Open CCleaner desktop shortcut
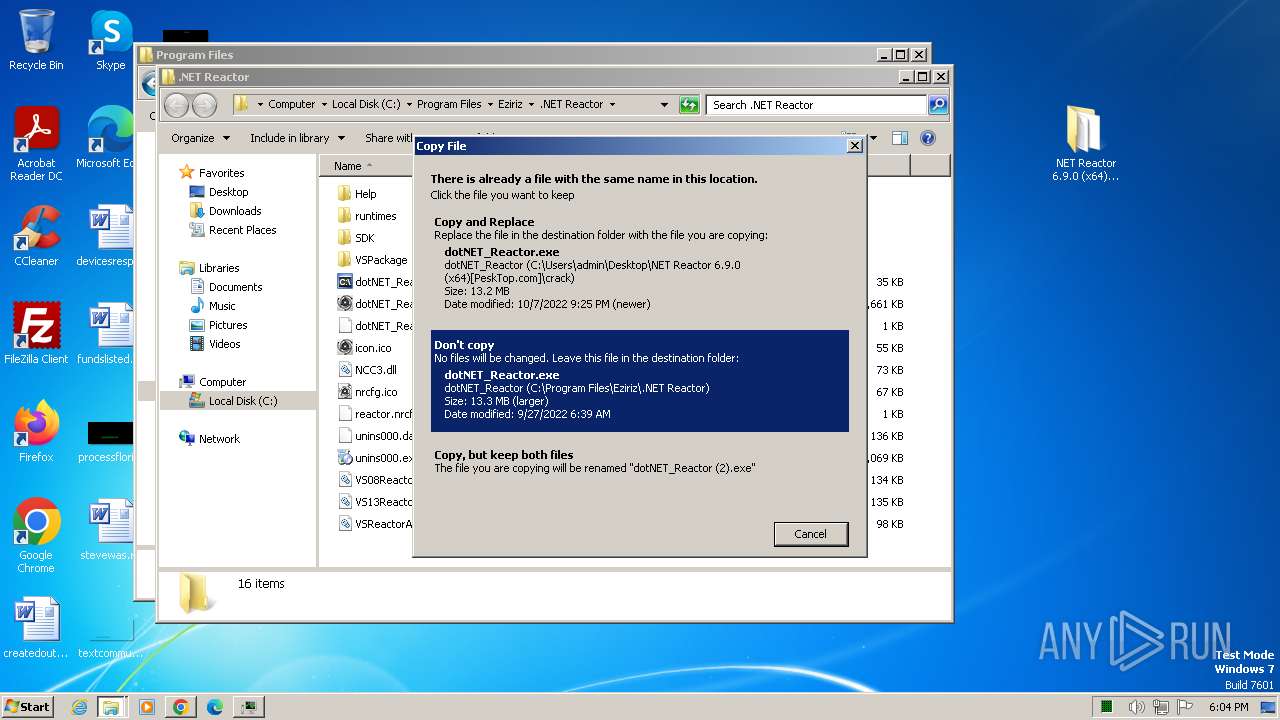Image resolution: width=1280 pixels, height=720 pixels. pyautogui.click(x=36, y=236)
